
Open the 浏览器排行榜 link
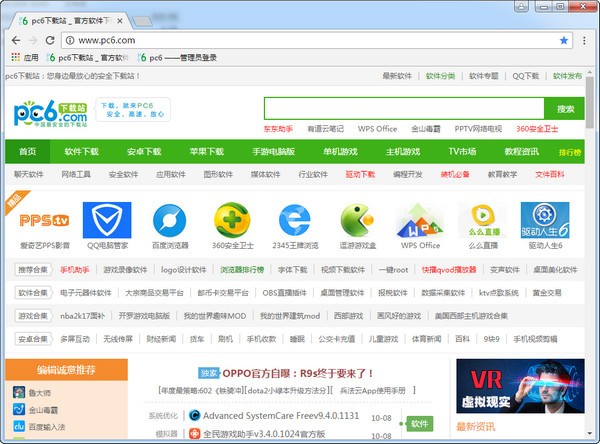tap(242, 270)
